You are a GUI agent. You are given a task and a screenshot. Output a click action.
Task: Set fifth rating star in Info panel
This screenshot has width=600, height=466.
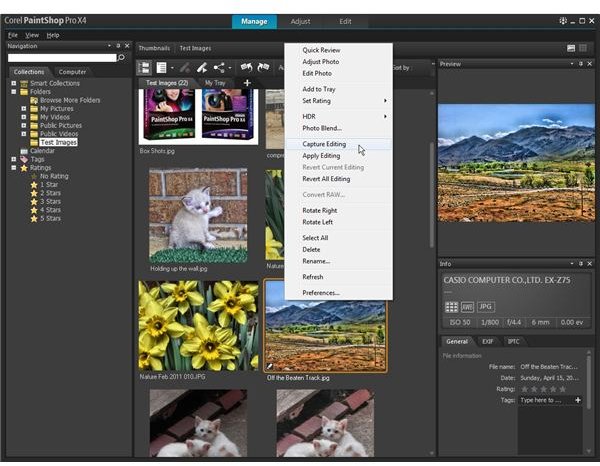tap(562, 389)
